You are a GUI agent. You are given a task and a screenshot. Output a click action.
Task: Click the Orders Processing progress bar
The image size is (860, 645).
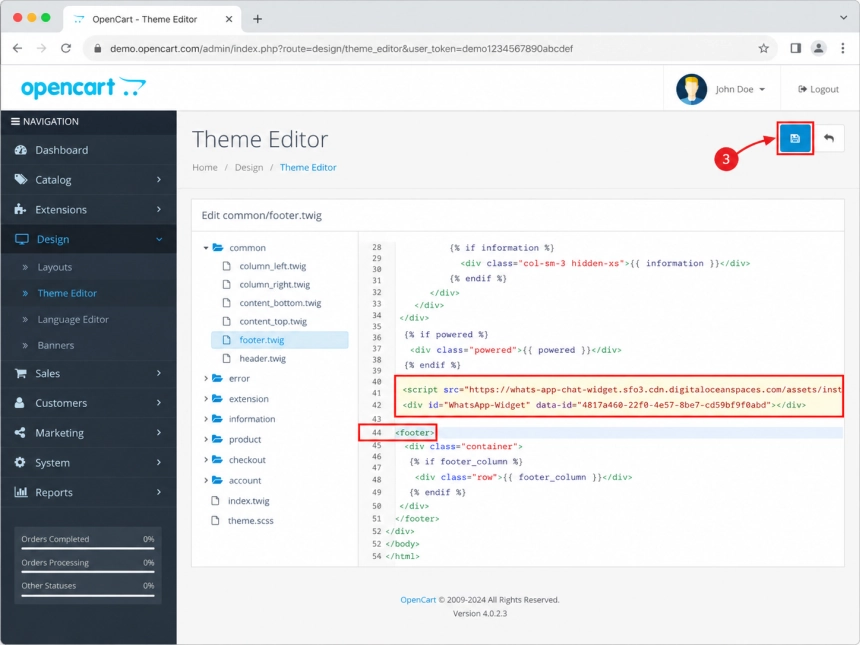tap(88, 572)
